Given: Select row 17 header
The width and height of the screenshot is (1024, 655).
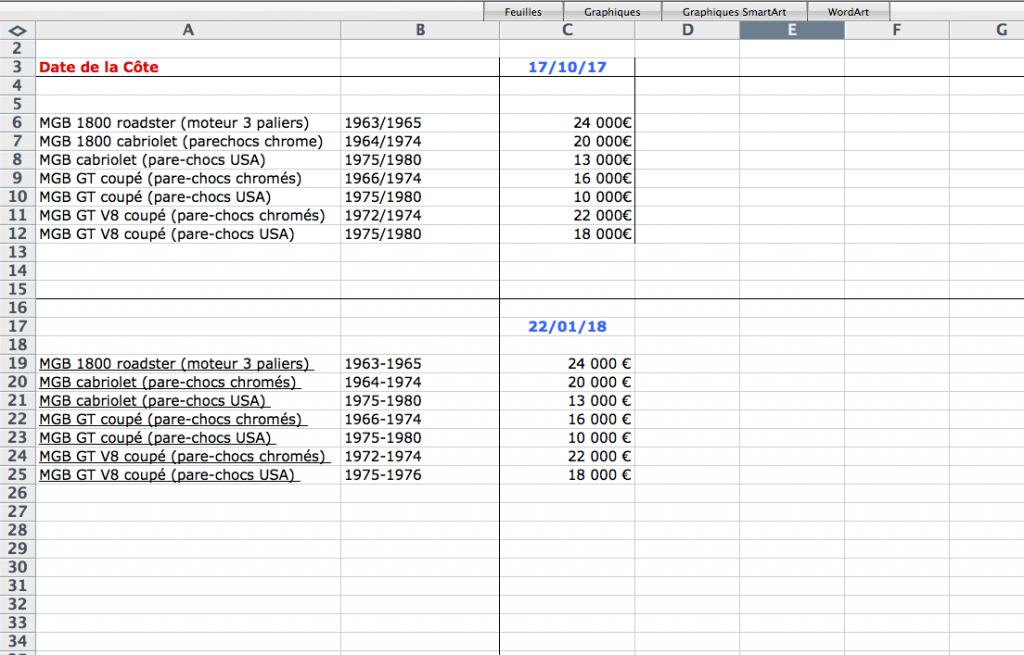Looking at the screenshot, I should 18,327.
